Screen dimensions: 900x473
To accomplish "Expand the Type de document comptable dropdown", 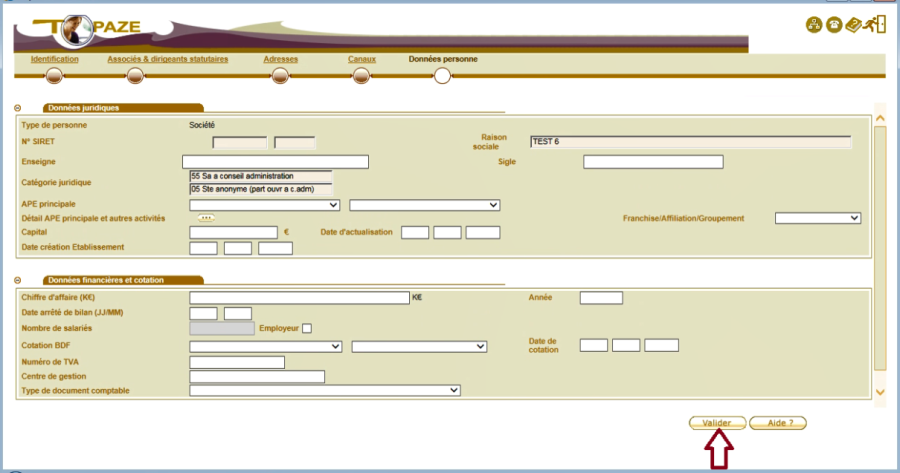I will point(324,390).
